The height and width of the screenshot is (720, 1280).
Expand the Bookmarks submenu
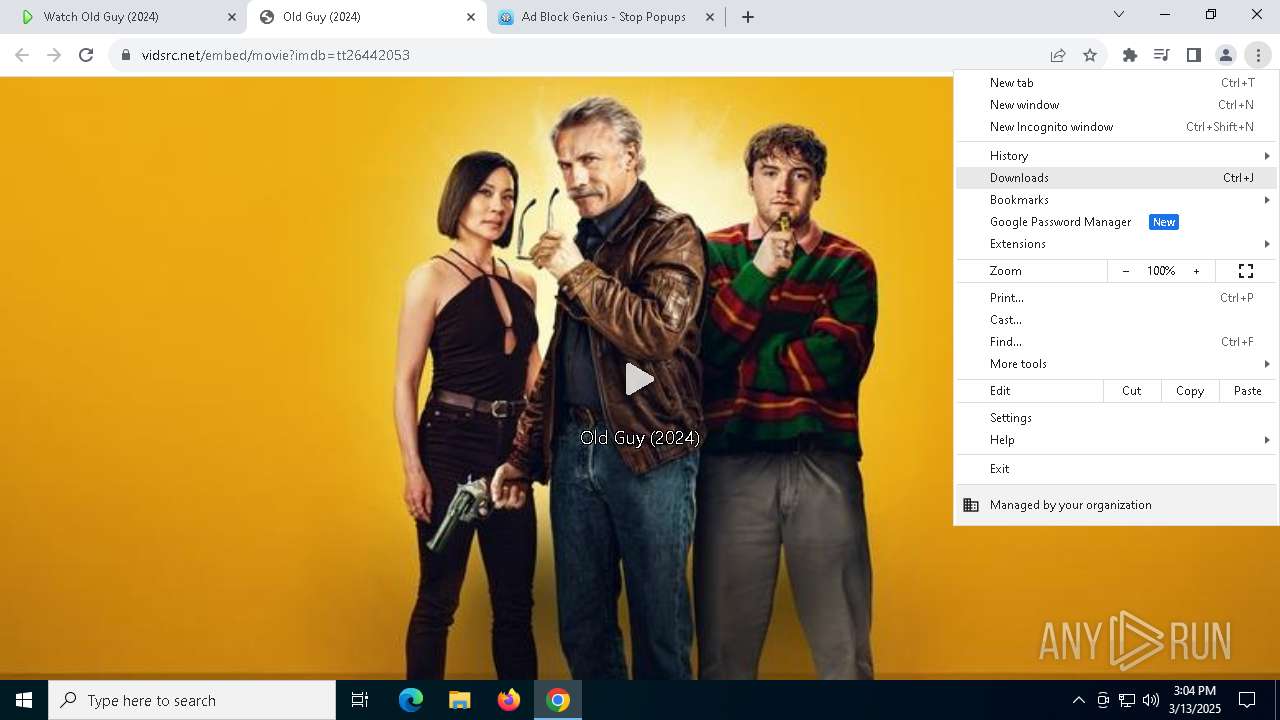[x=1116, y=200]
